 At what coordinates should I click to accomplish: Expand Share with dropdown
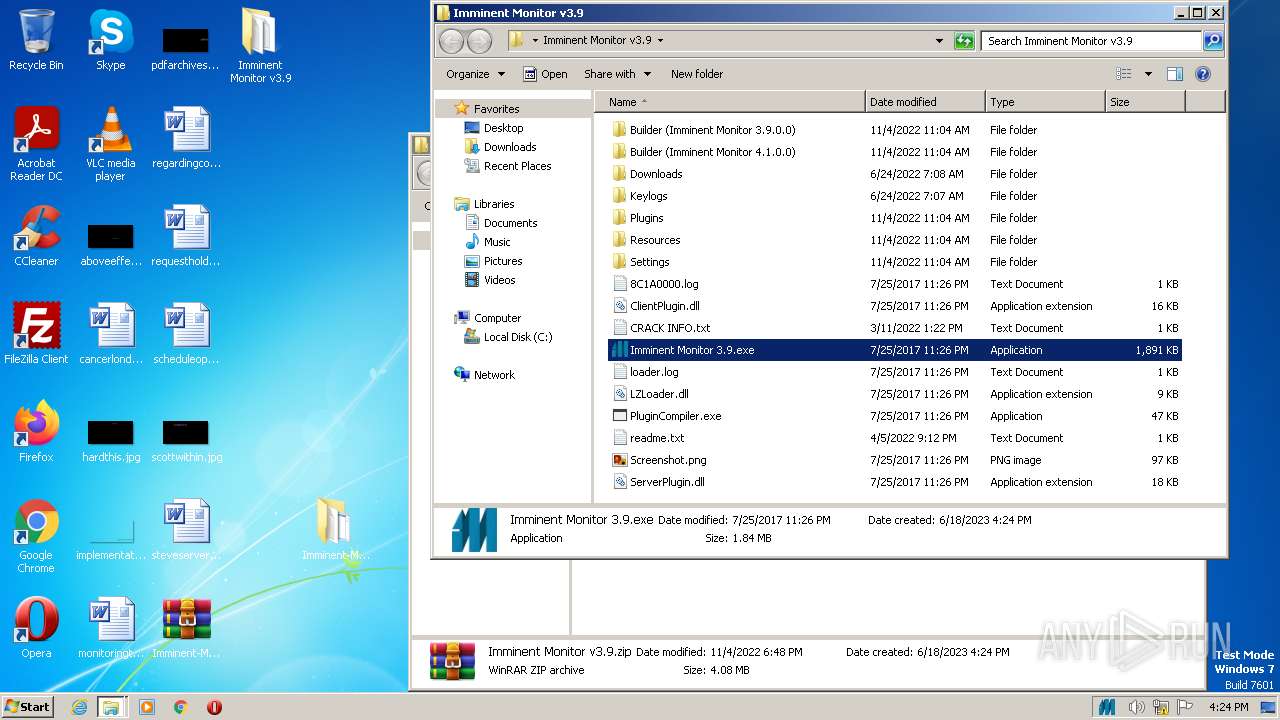point(617,74)
